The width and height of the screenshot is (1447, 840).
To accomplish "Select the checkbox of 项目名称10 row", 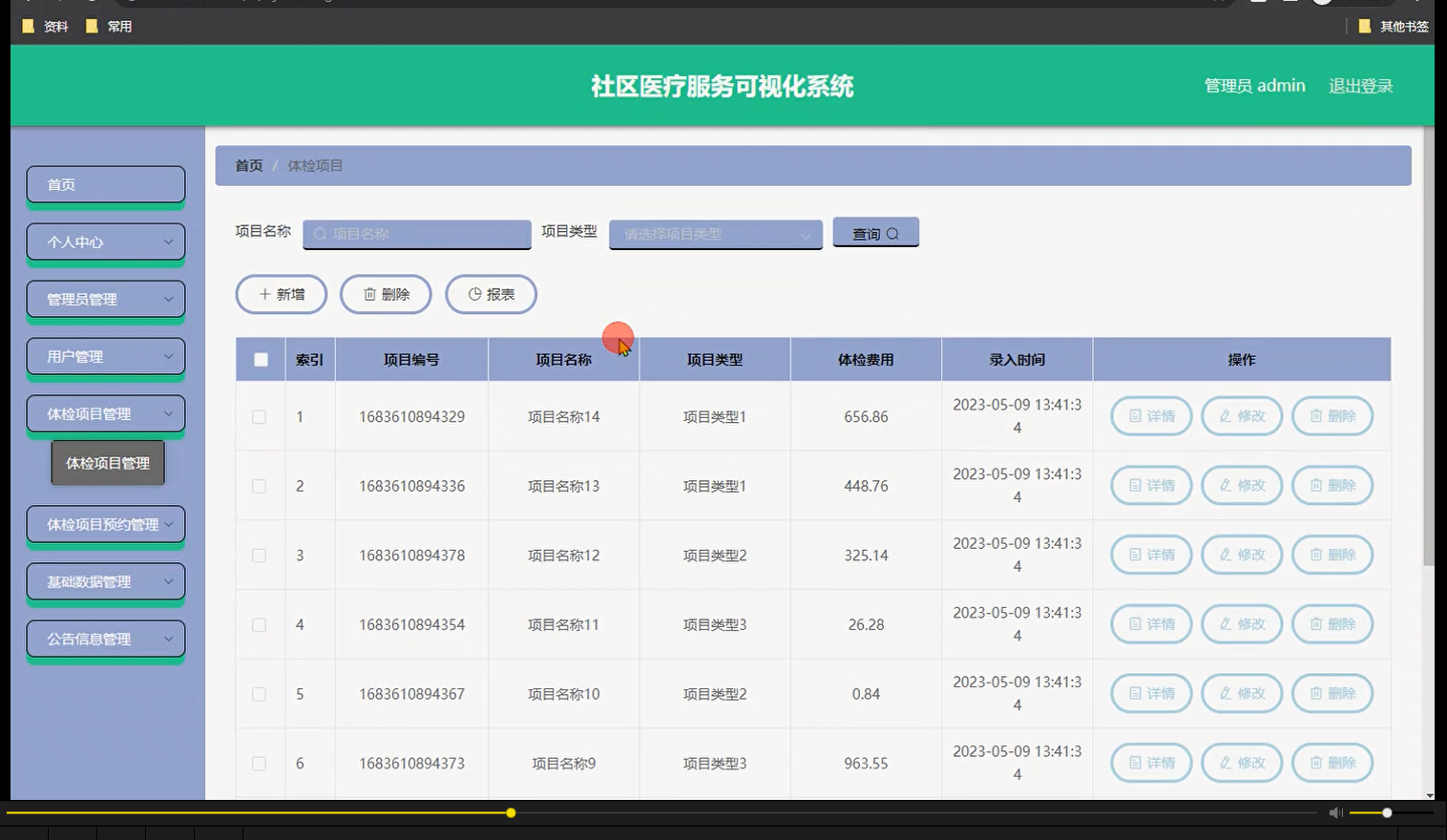I will (260, 694).
